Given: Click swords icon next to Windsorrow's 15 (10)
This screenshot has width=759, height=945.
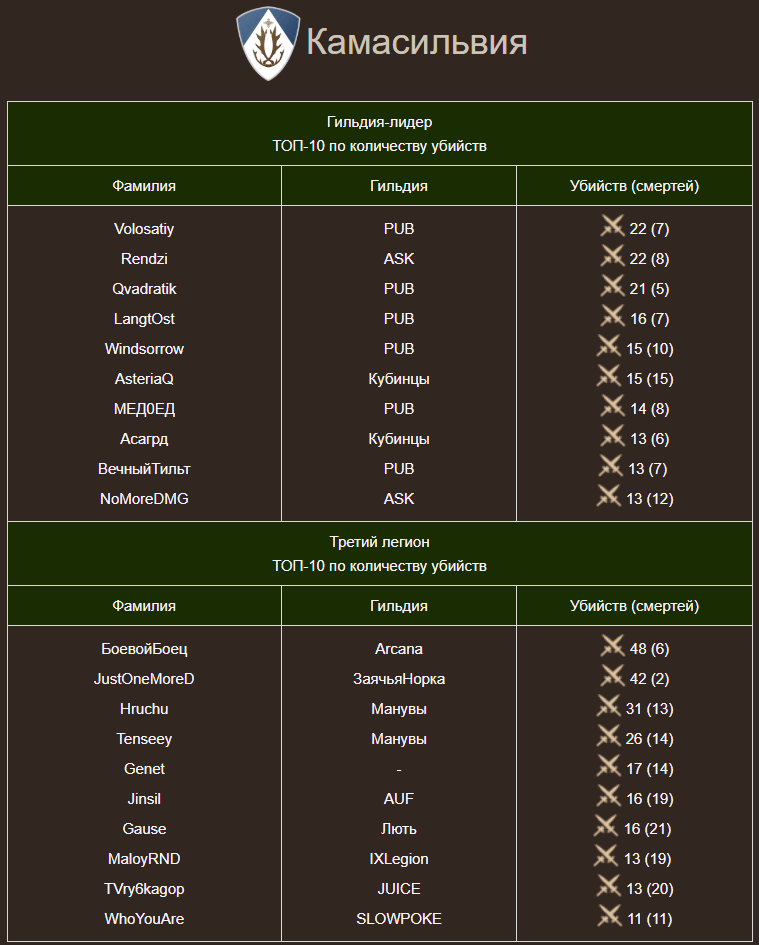Looking at the screenshot, I should (x=609, y=347).
